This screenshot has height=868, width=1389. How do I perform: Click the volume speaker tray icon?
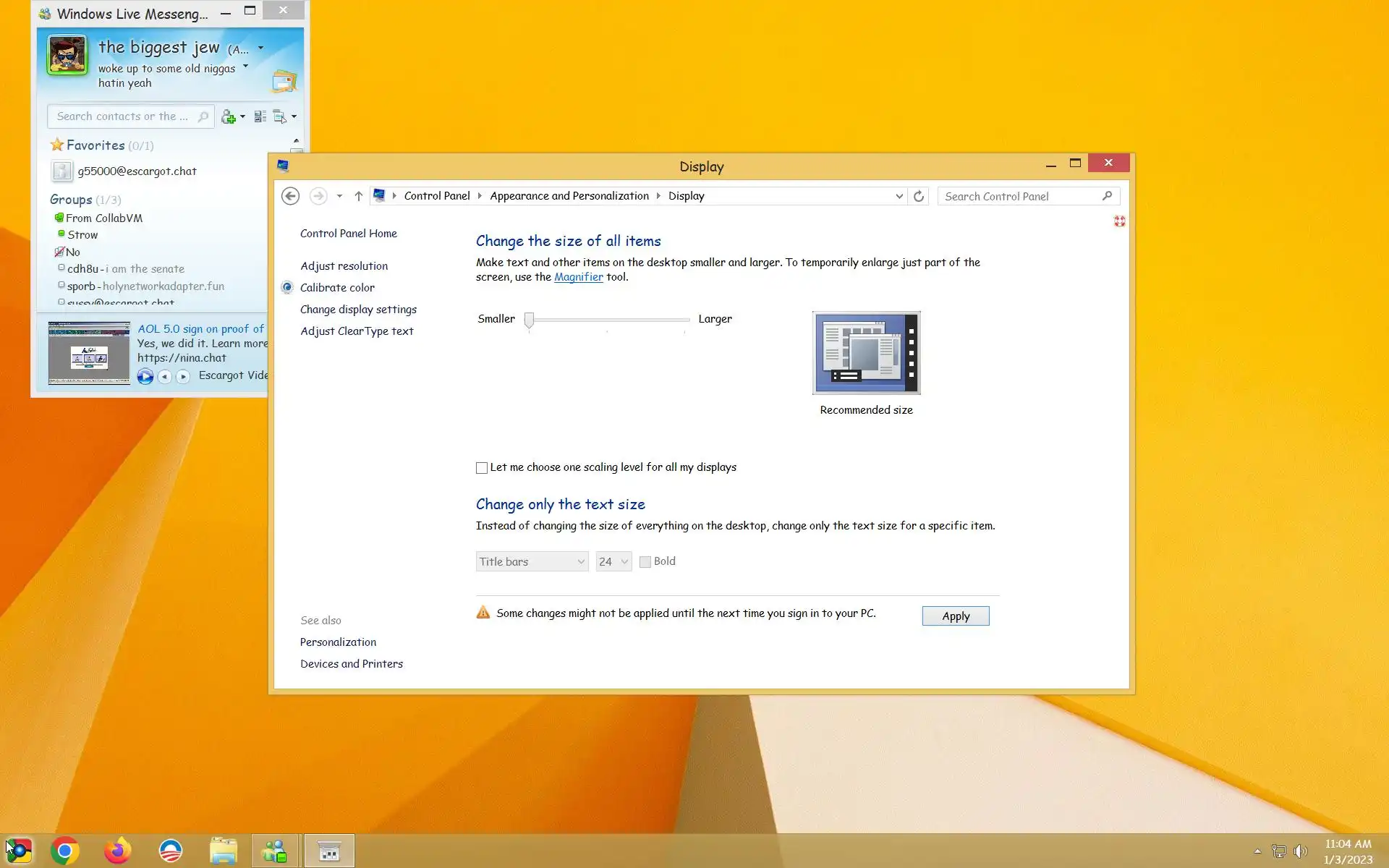(x=1300, y=851)
